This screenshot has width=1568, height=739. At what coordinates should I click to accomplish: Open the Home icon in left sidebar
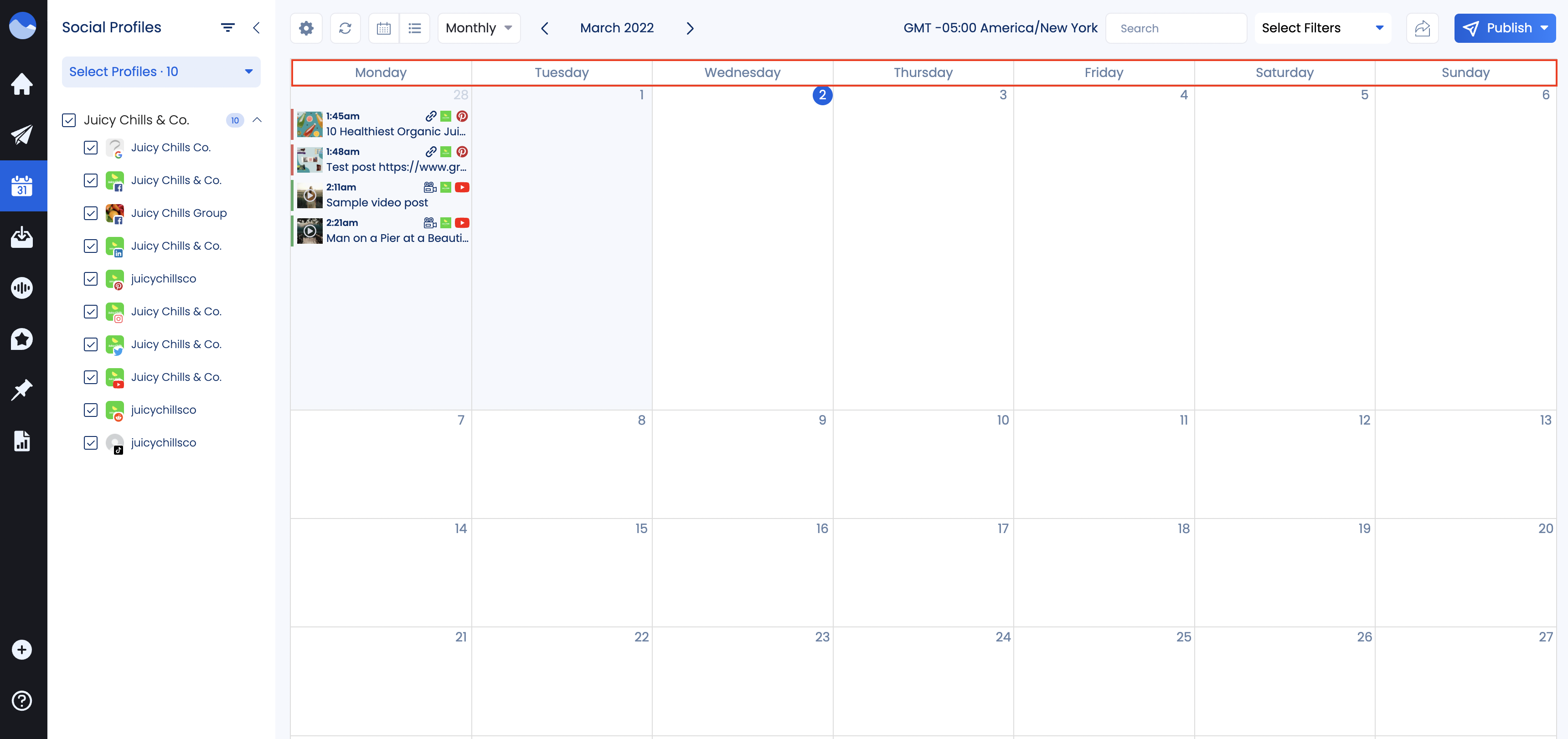coord(22,84)
